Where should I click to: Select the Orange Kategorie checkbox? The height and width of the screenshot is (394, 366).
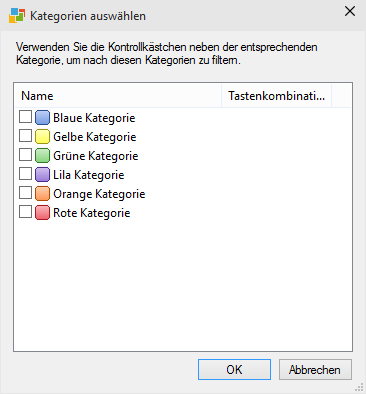25,193
